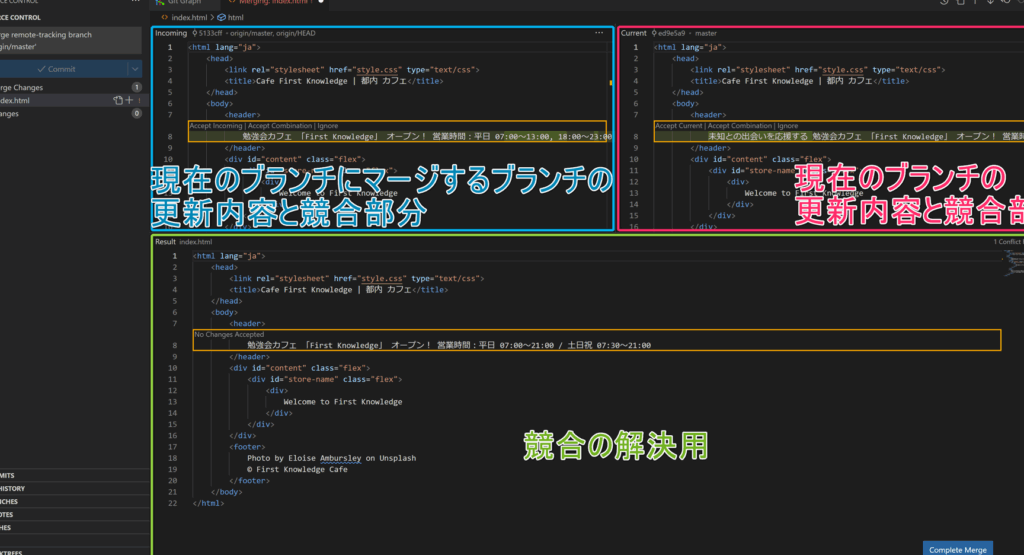Click the Incoming commit hash 5133cff icon
This screenshot has height=555, width=1024.
pos(195,33)
